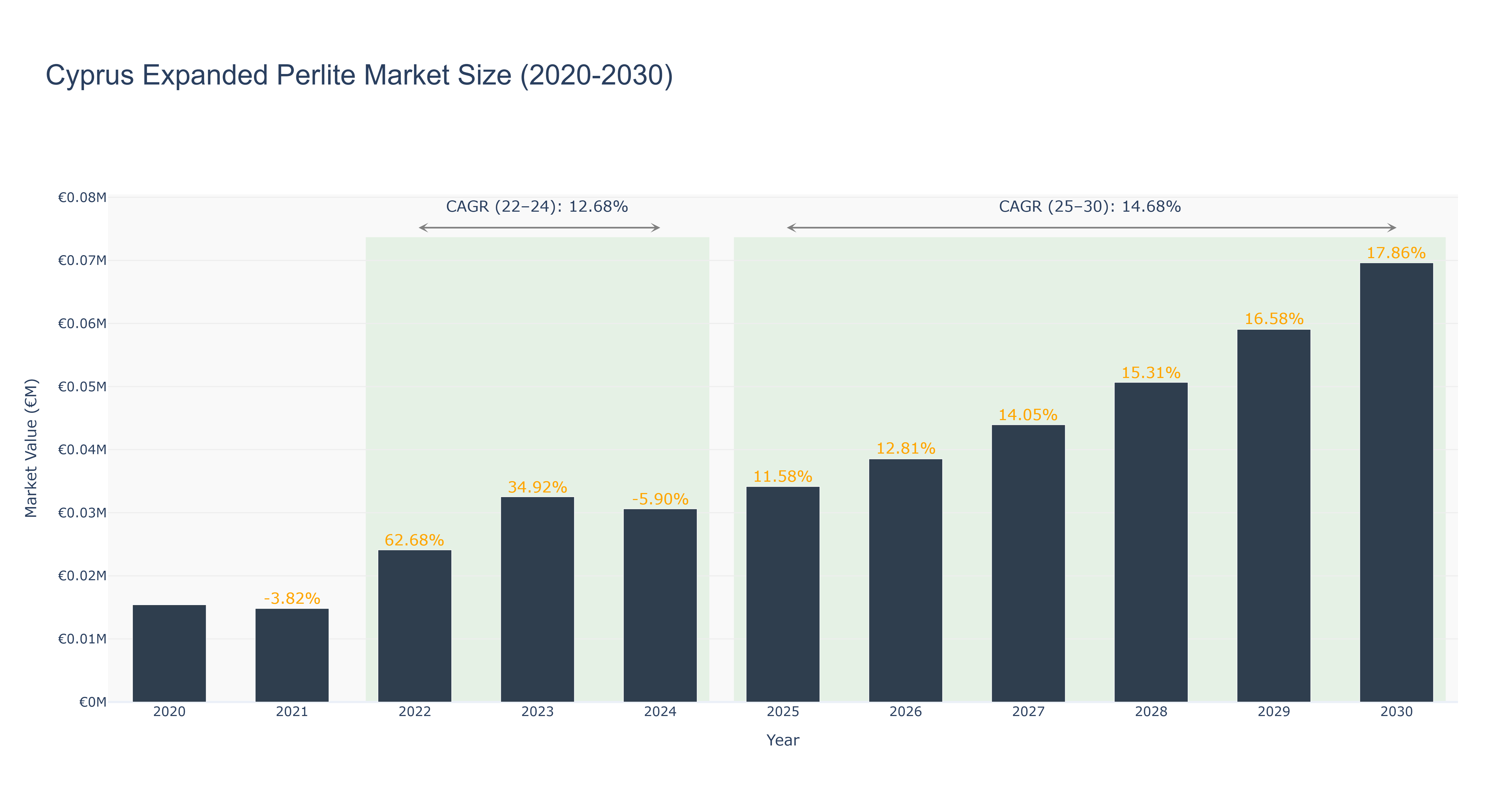Click the €0.03M y-axis tick label
Screen dimensions: 1512x810
click(82, 513)
